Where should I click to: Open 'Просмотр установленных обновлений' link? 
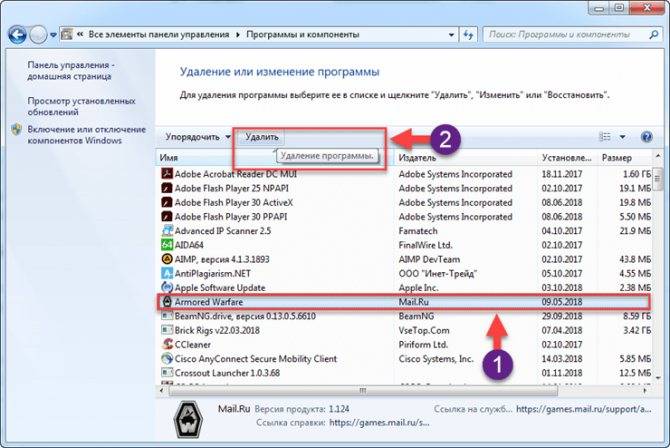point(82,106)
